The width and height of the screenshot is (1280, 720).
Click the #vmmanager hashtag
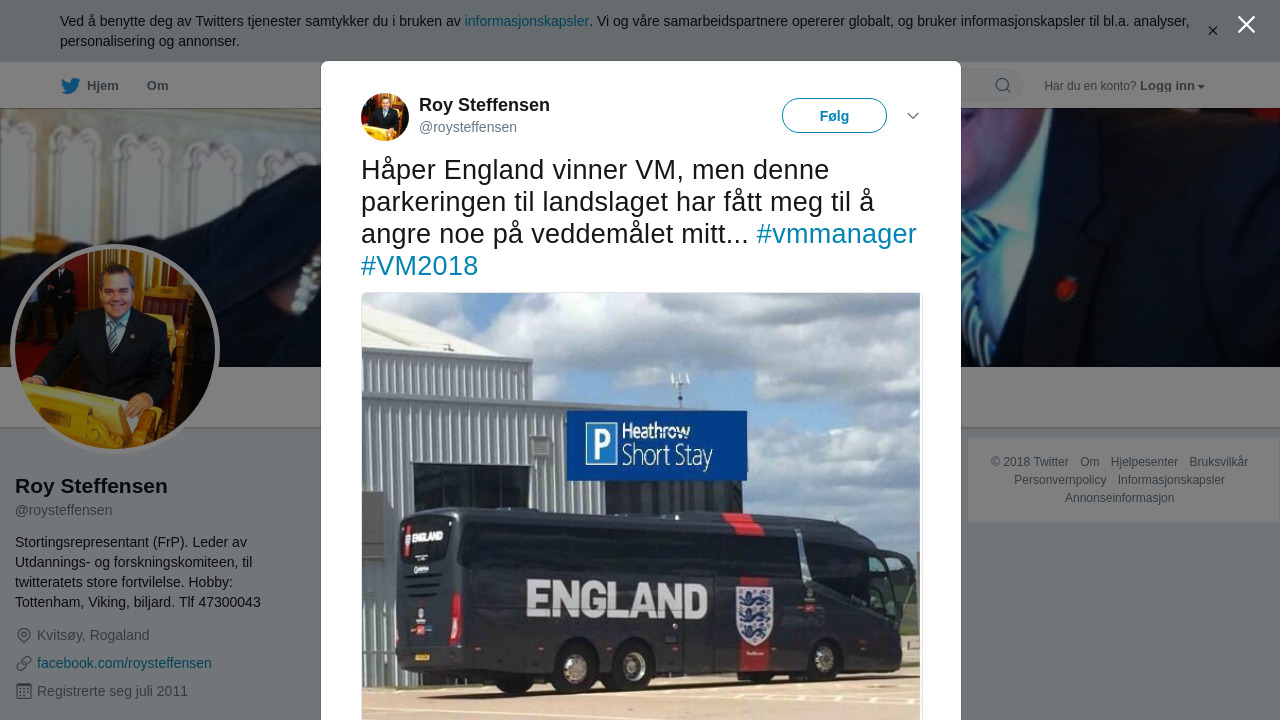tap(836, 234)
